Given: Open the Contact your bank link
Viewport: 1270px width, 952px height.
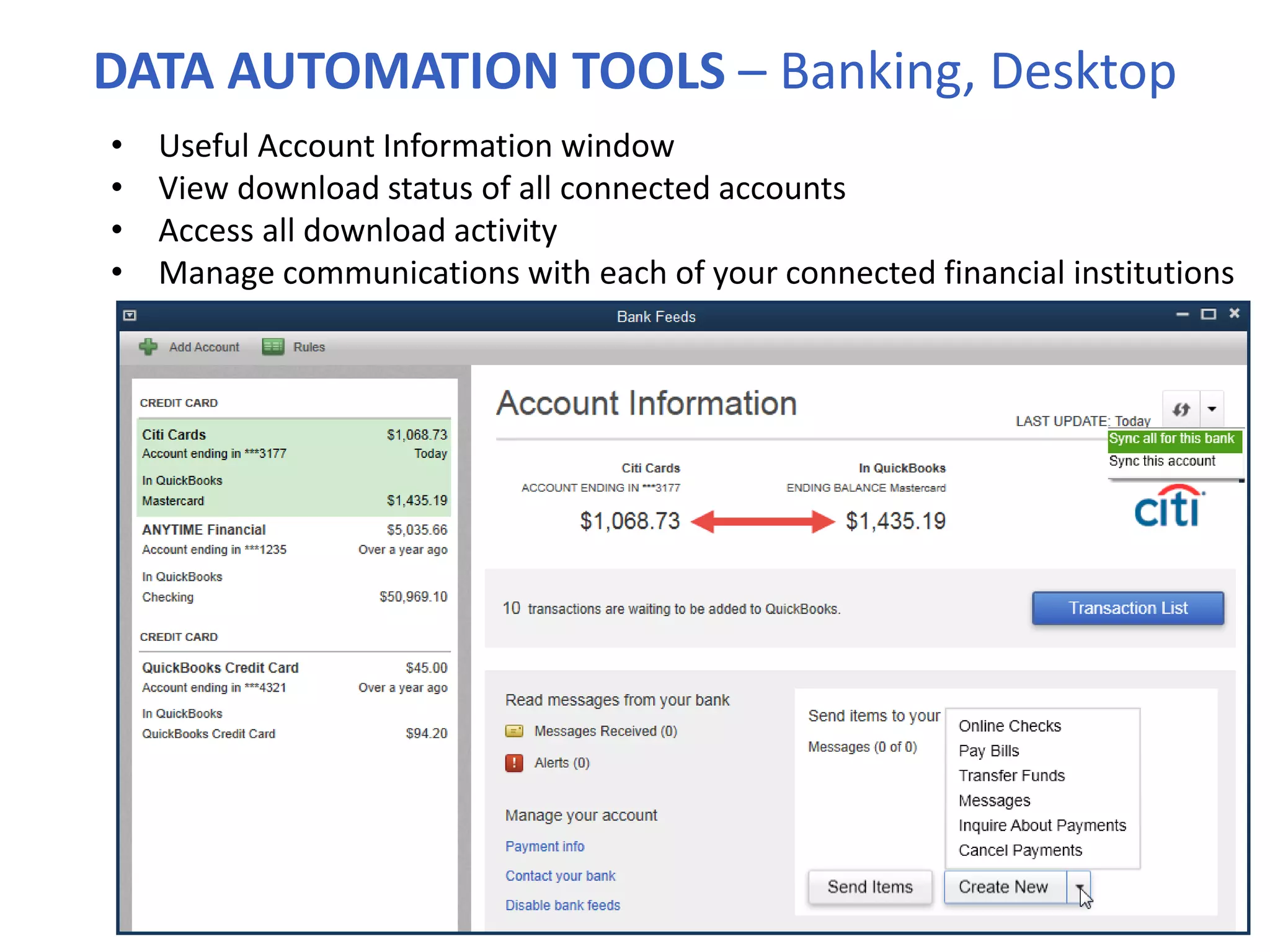Looking at the screenshot, I should 560,876.
